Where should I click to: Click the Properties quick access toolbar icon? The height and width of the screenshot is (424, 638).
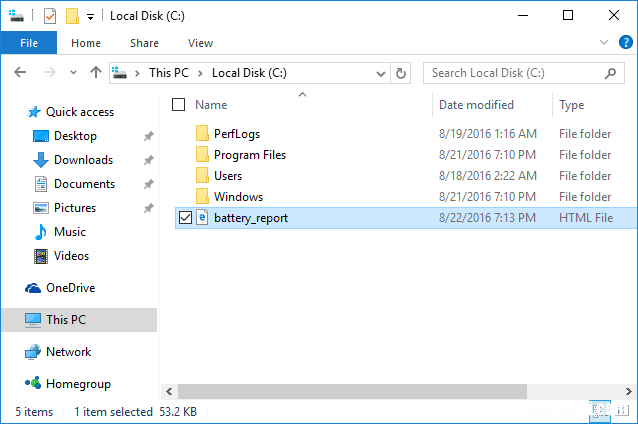[x=50, y=16]
